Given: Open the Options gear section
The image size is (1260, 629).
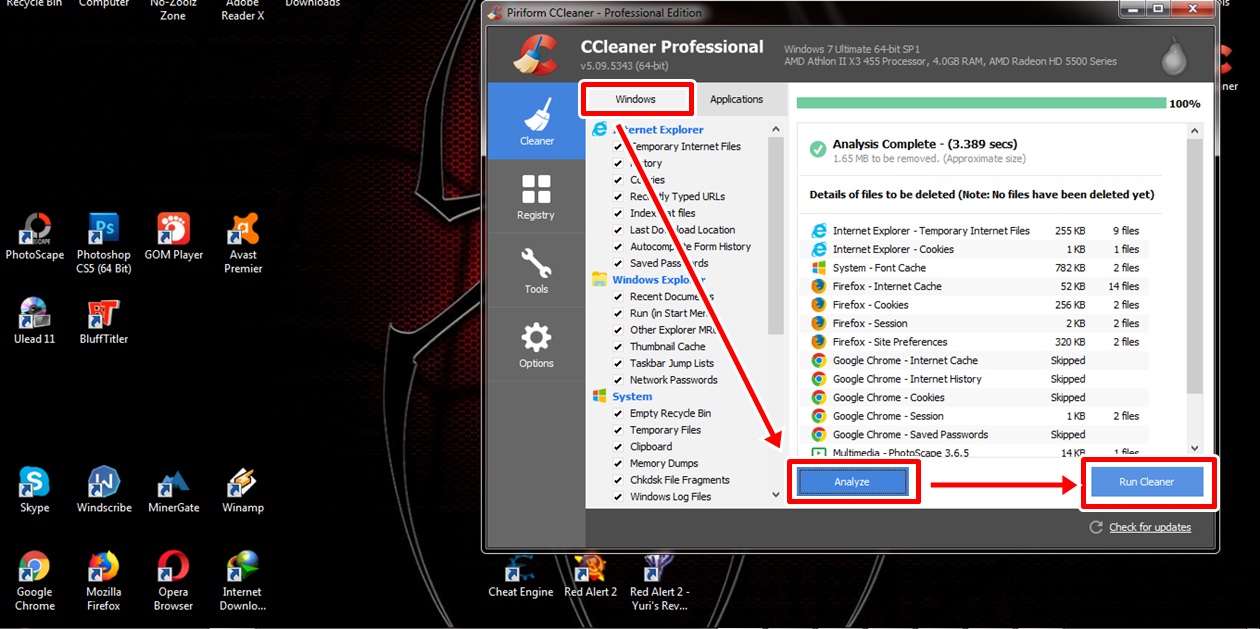Looking at the screenshot, I should [x=536, y=345].
